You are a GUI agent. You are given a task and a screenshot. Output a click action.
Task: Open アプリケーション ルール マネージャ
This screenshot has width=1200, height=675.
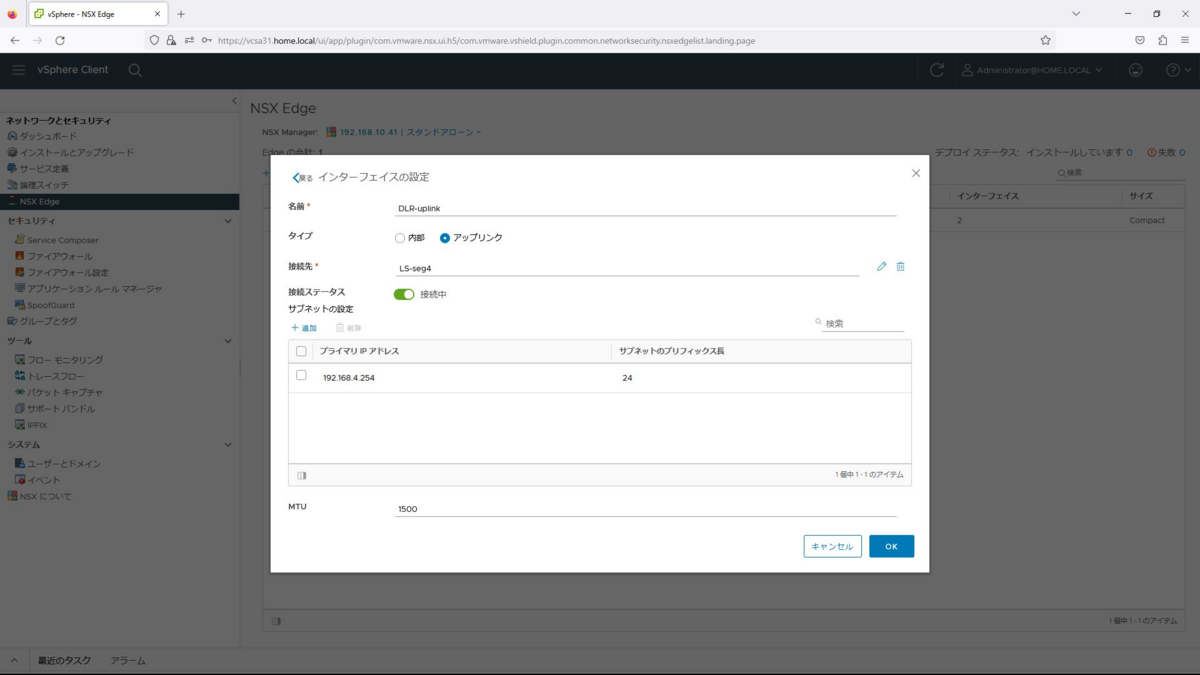pyautogui.click(x=94, y=288)
